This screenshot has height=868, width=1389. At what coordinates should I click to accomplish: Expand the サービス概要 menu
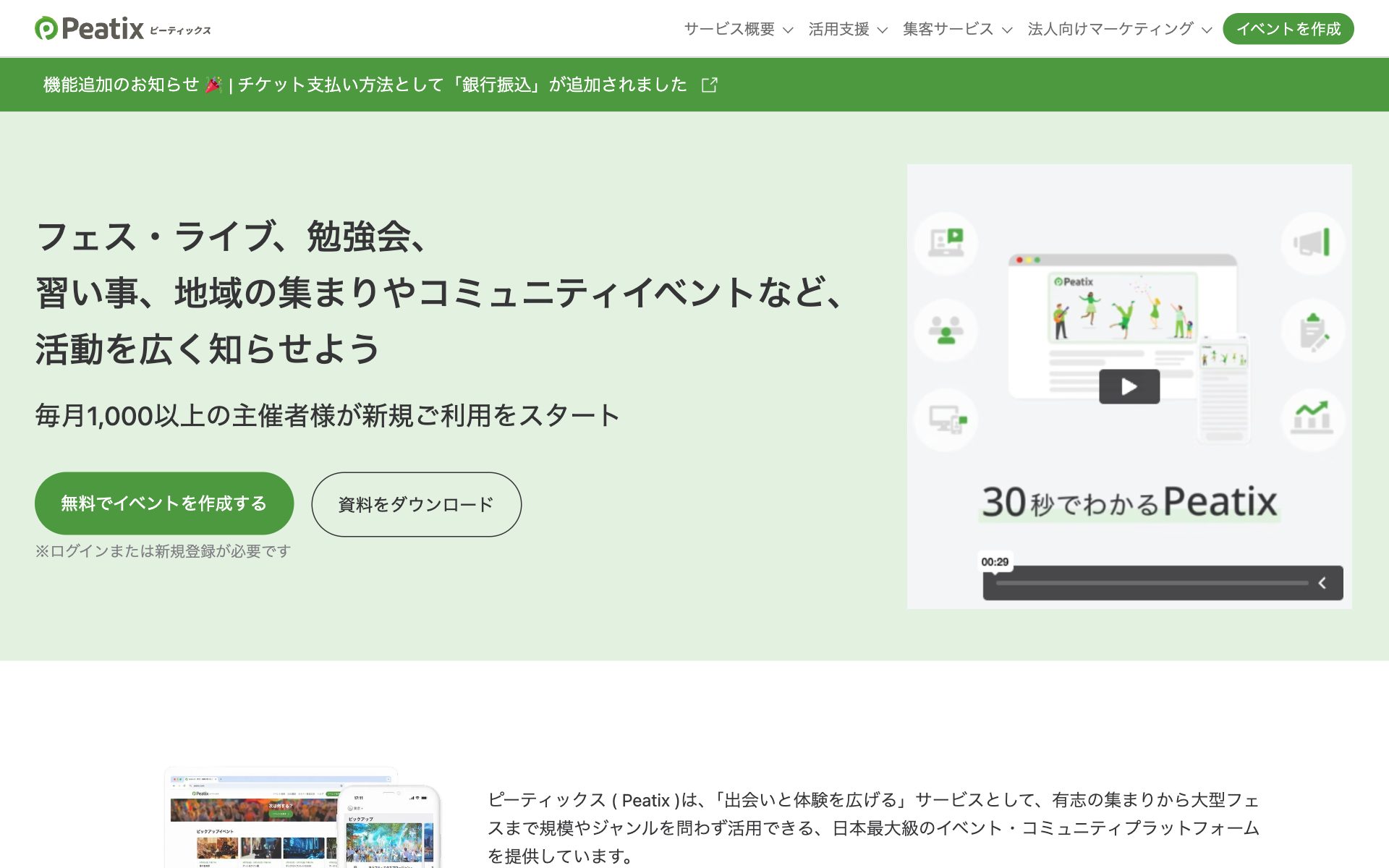739,29
